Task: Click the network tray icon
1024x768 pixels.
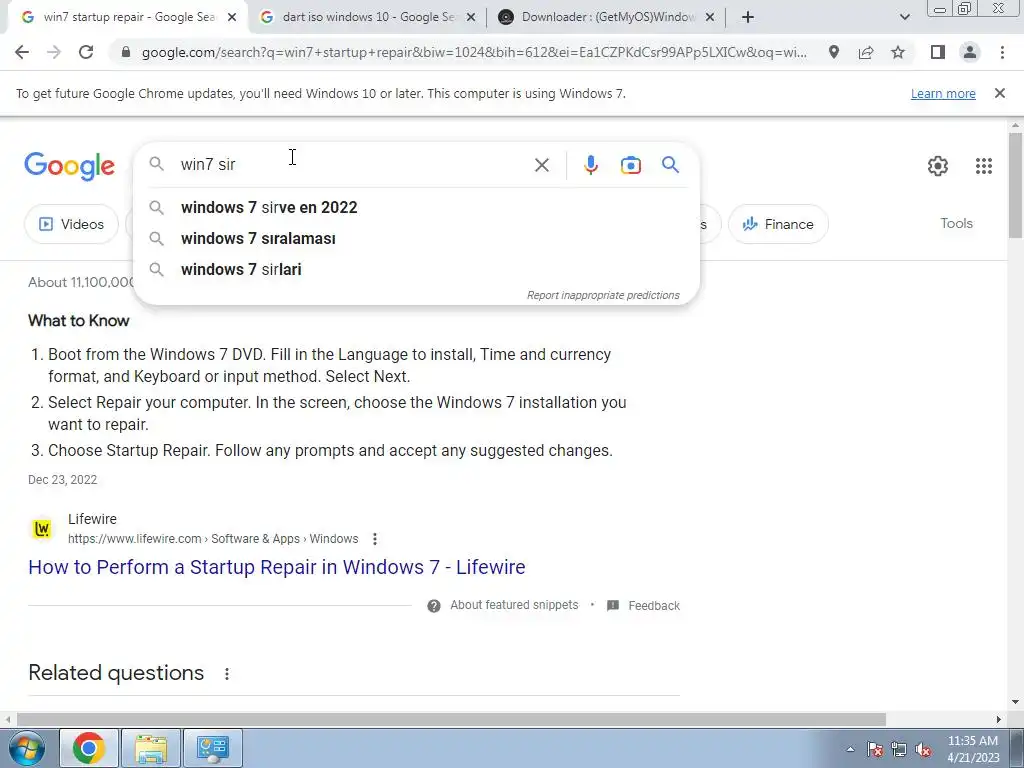Action: [899, 749]
